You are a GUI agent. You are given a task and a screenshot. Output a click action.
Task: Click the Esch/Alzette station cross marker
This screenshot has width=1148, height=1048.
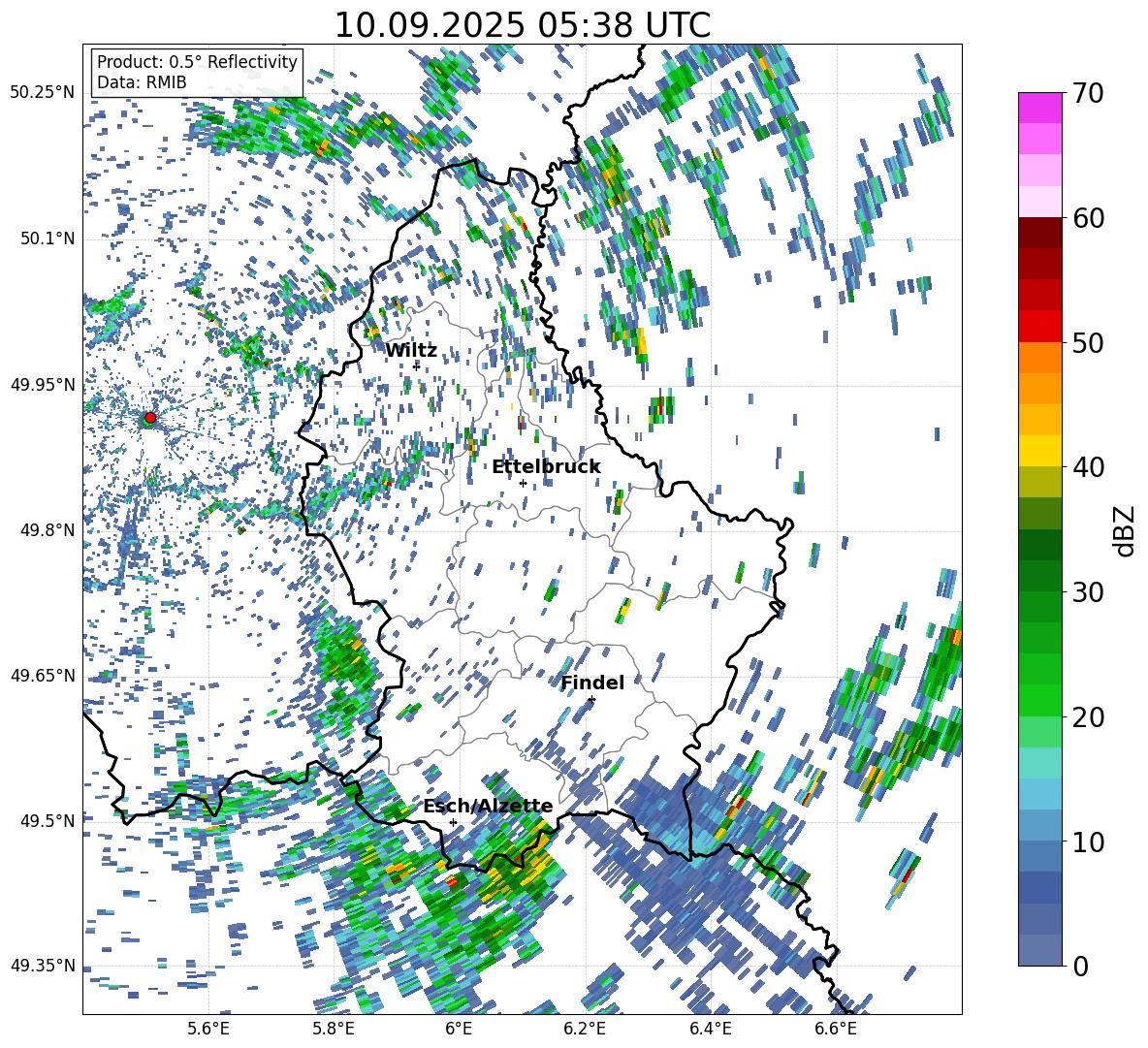click(x=453, y=822)
